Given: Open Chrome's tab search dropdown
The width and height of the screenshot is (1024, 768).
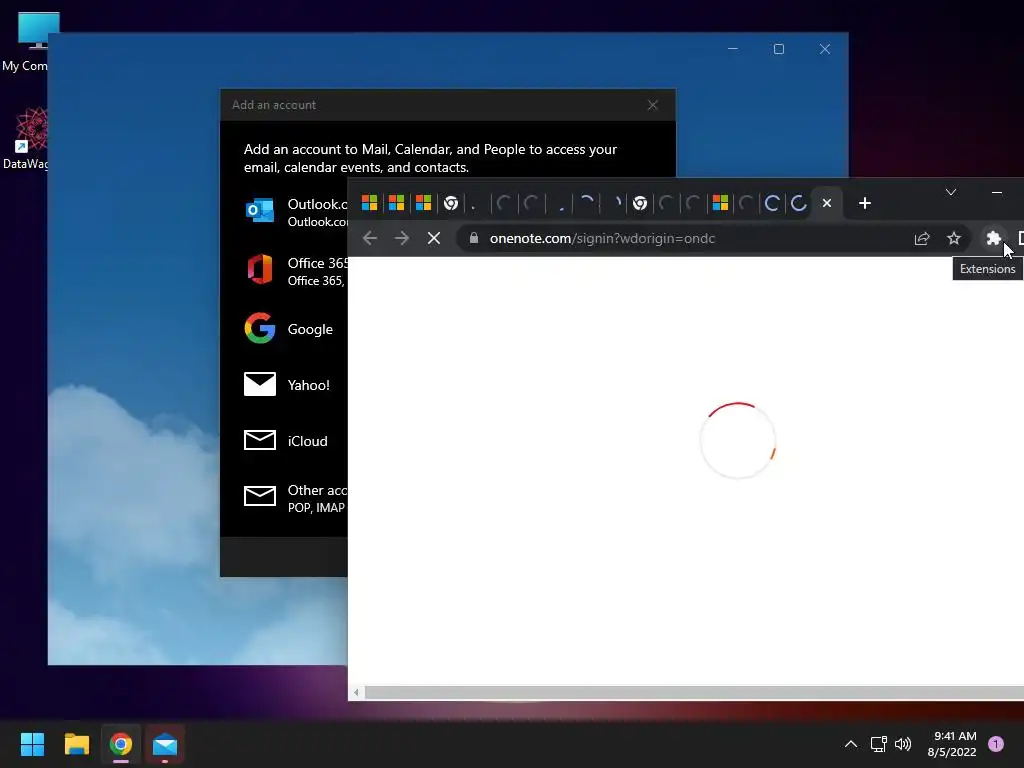Looking at the screenshot, I should (951, 192).
